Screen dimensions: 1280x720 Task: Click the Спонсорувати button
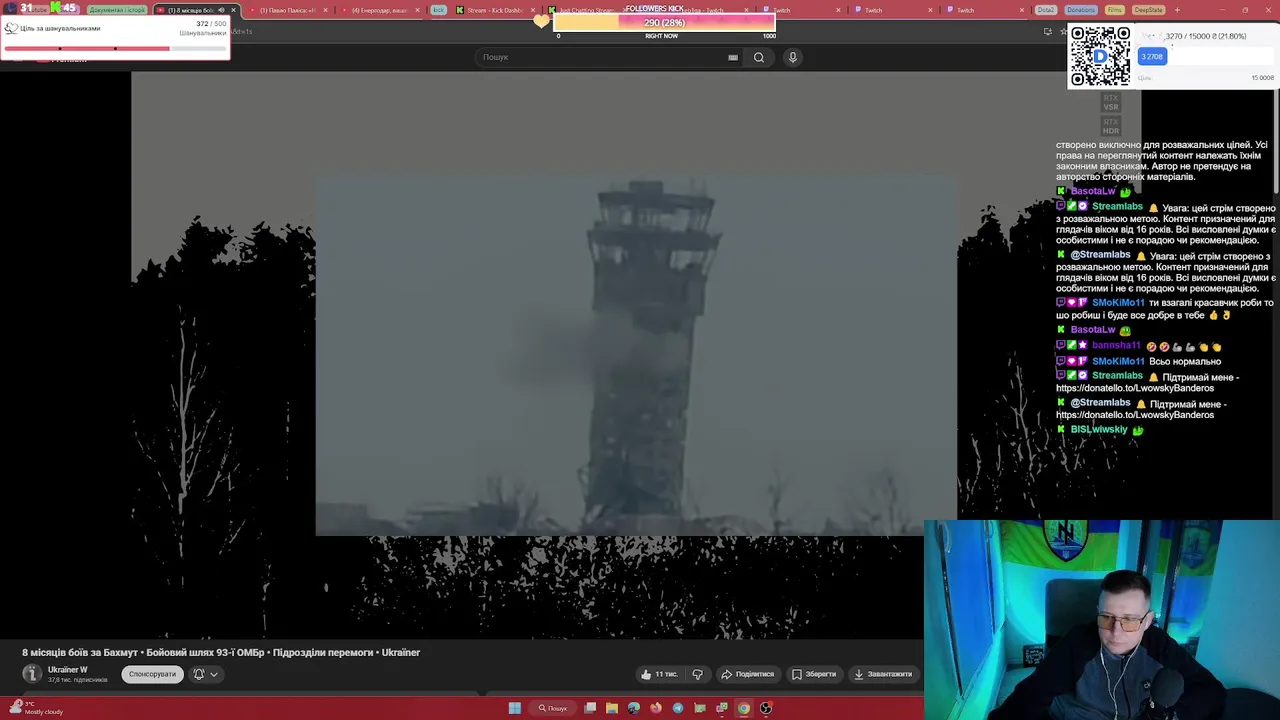click(x=152, y=674)
